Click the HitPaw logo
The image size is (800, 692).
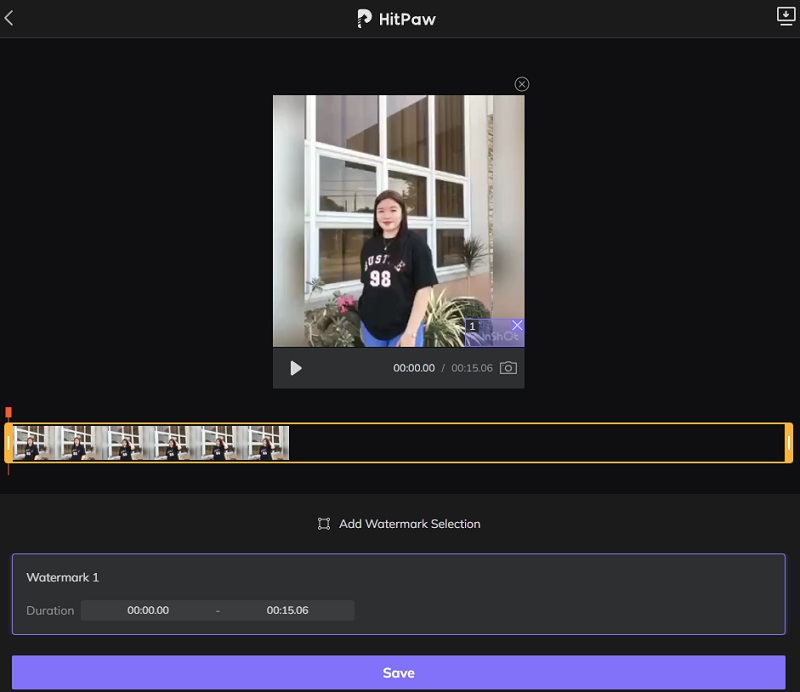coord(398,19)
